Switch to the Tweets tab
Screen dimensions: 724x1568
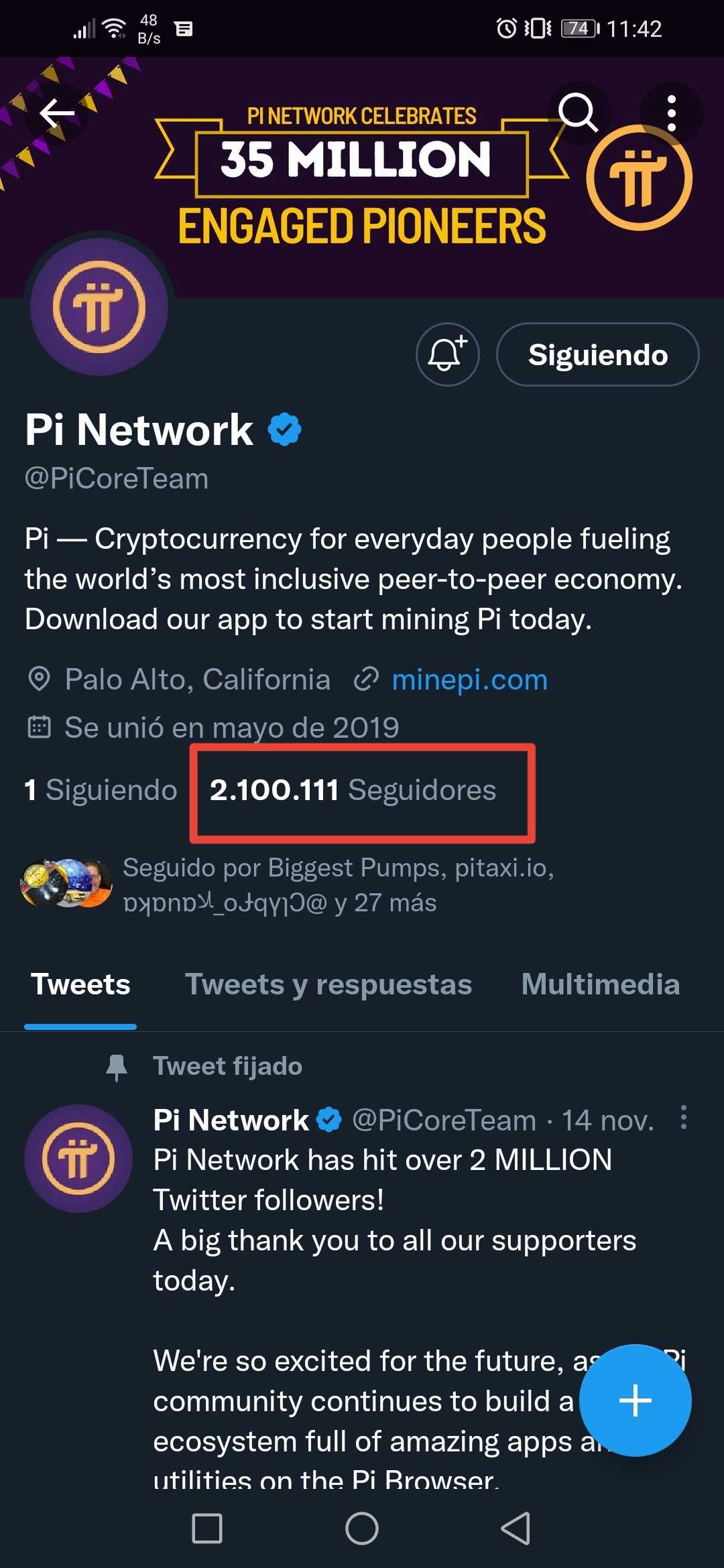80,984
